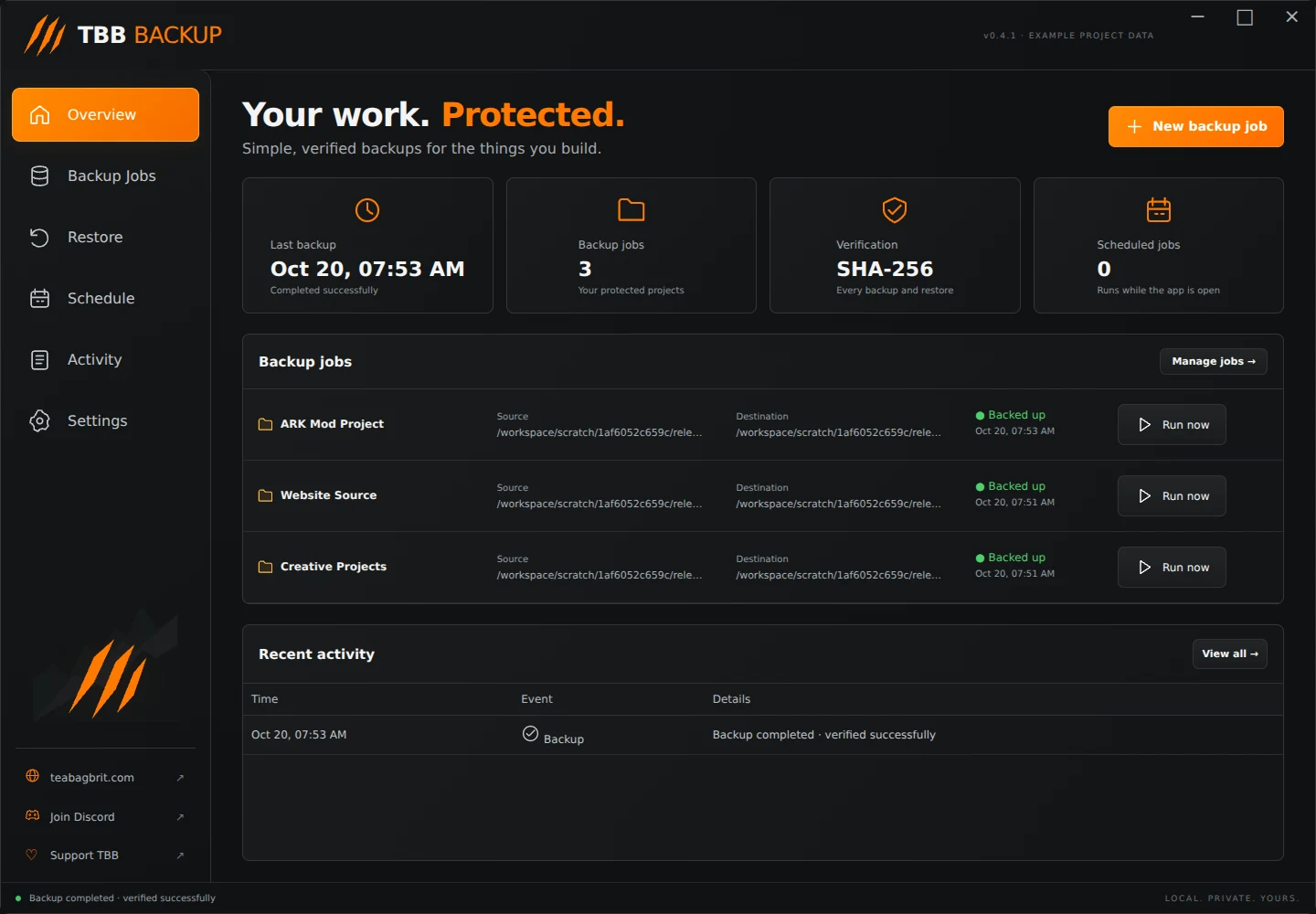1316x914 pixels.
Task: Click 'Backup completed · verified successfully' activity detail
Action: click(x=824, y=735)
